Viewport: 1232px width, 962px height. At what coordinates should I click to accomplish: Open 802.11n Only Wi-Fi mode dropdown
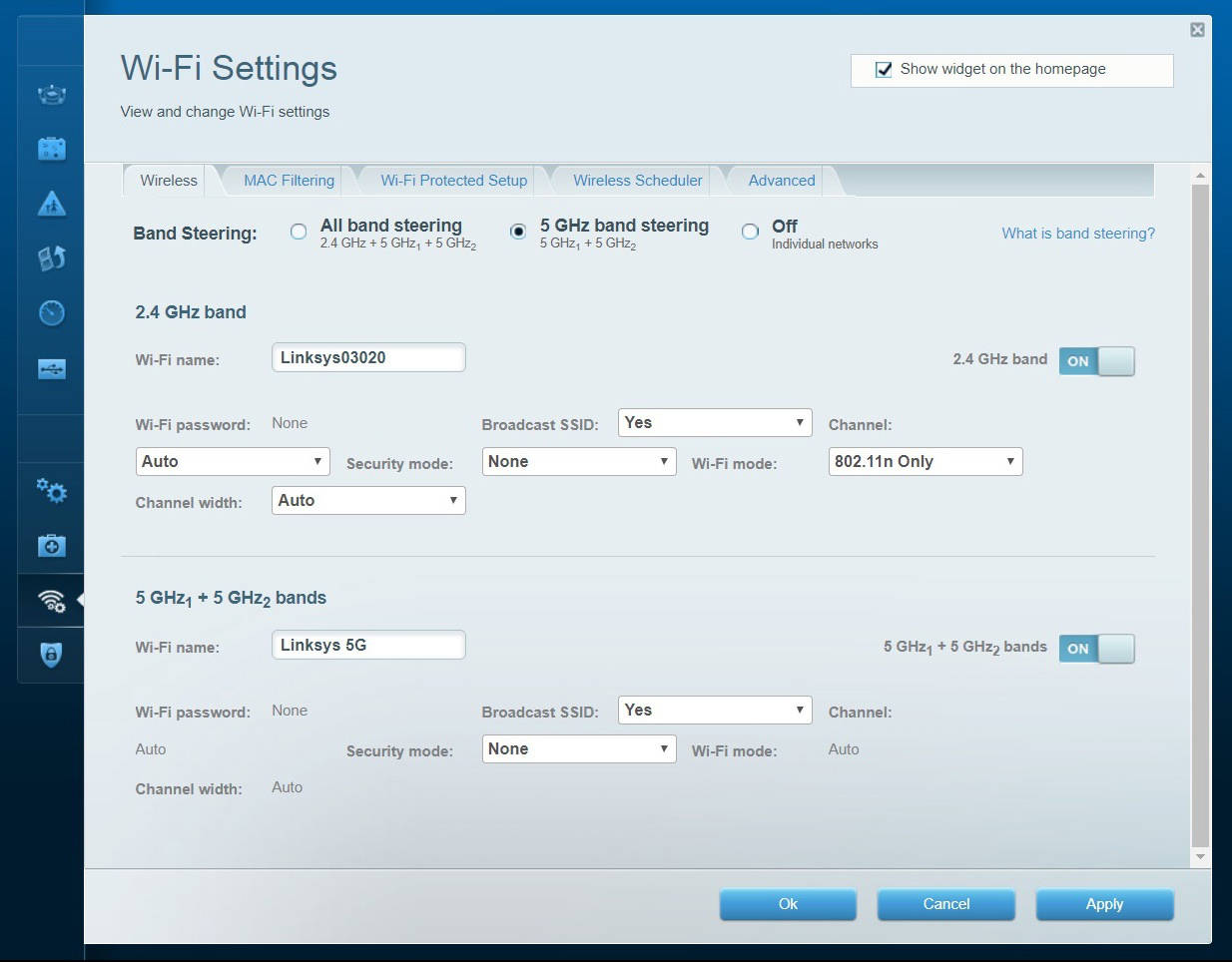pyautogui.click(x=925, y=461)
